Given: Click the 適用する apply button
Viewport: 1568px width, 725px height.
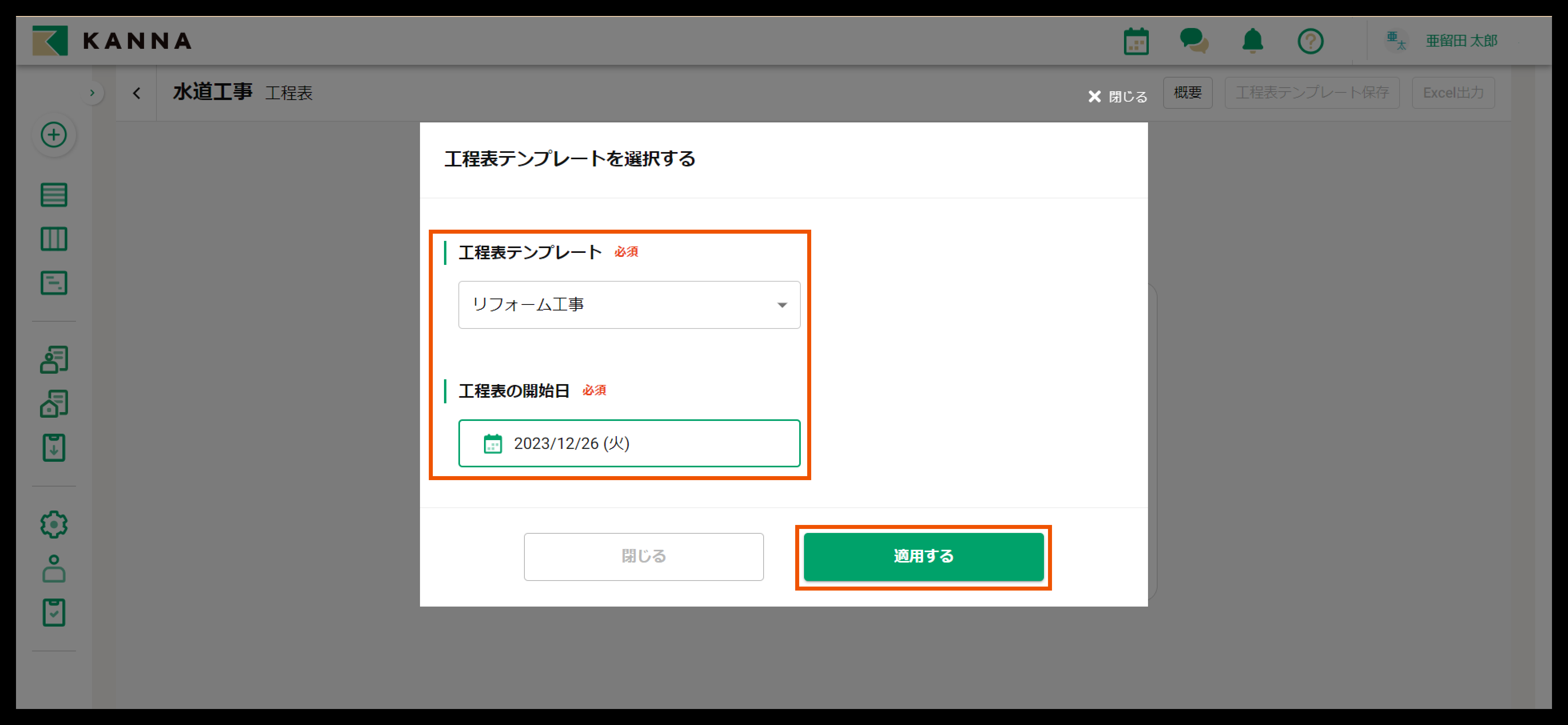Looking at the screenshot, I should (923, 557).
